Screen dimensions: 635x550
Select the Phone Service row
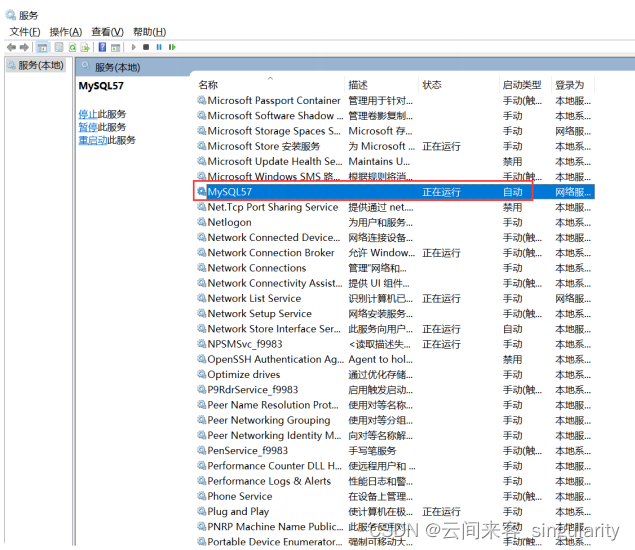click(x=395, y=496)
